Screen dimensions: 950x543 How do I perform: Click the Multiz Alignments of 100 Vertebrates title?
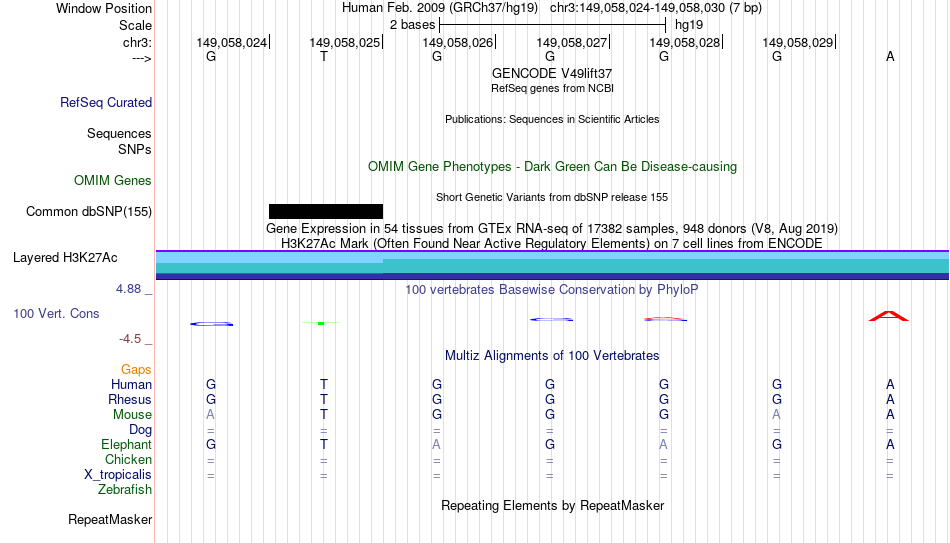tap(552, 356)
